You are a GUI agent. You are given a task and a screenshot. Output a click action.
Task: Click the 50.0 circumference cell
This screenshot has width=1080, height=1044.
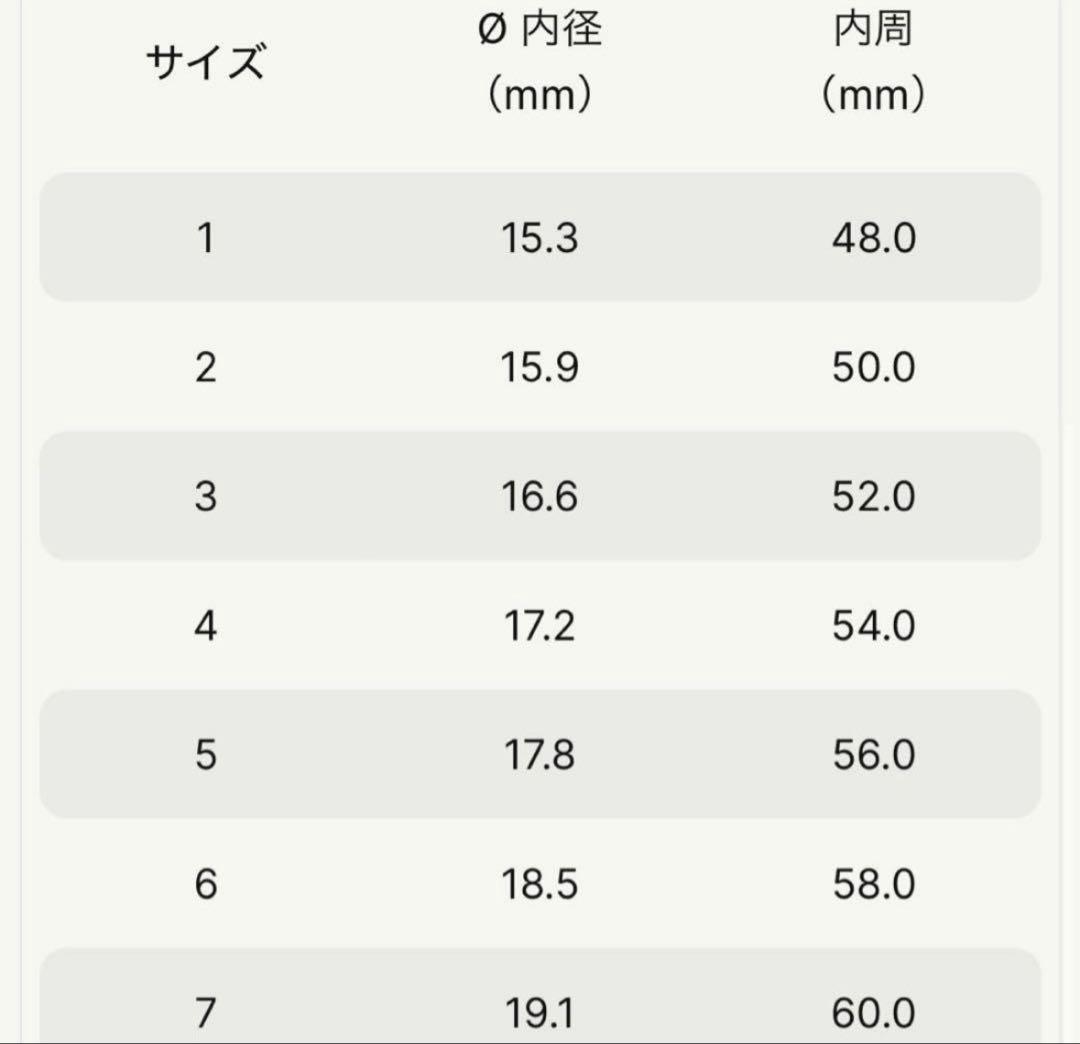[873, 368]
